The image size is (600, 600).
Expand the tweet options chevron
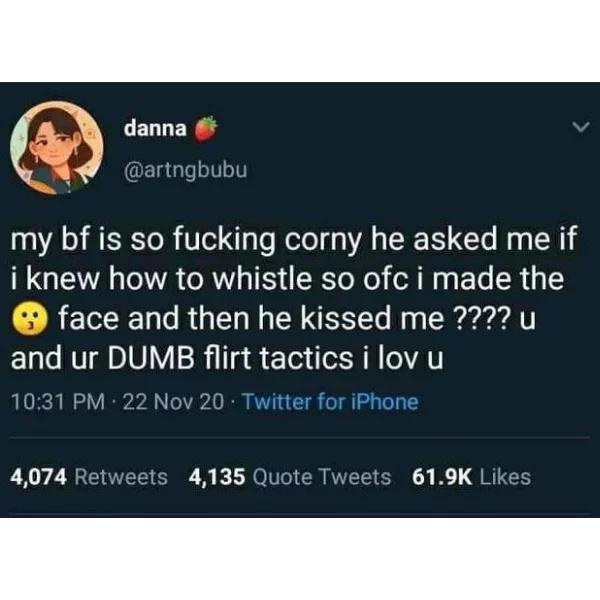coord(581,127)
